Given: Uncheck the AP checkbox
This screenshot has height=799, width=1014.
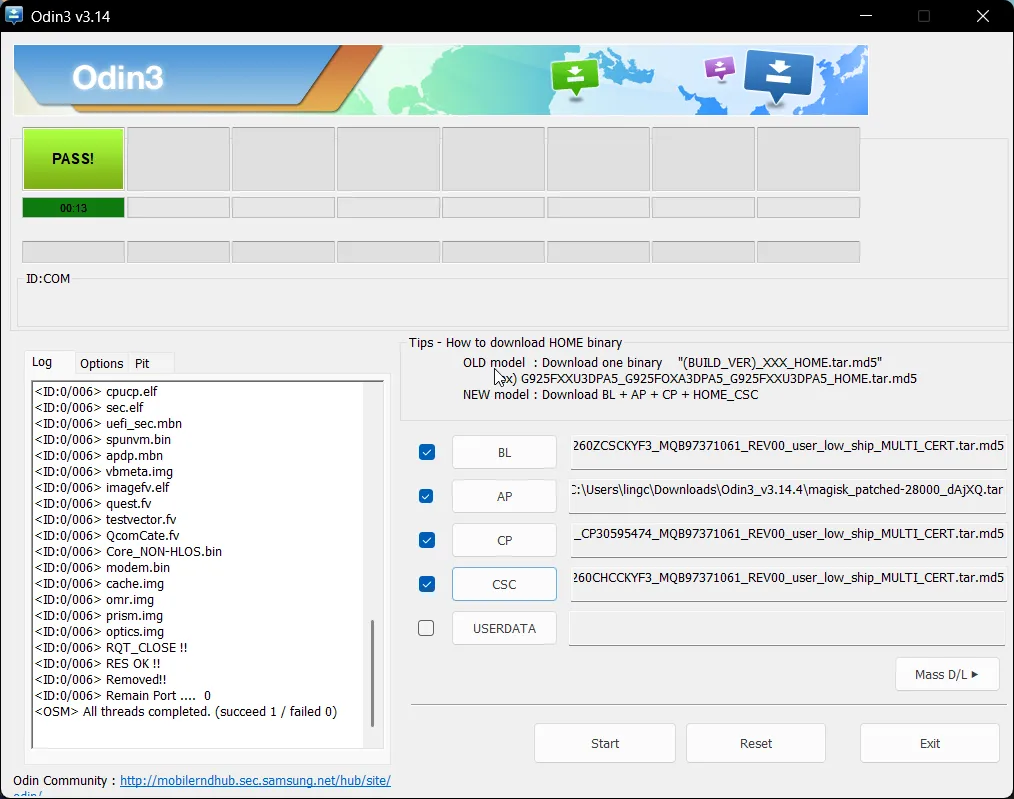Looking at the screenshot, I should pos(427,496).
